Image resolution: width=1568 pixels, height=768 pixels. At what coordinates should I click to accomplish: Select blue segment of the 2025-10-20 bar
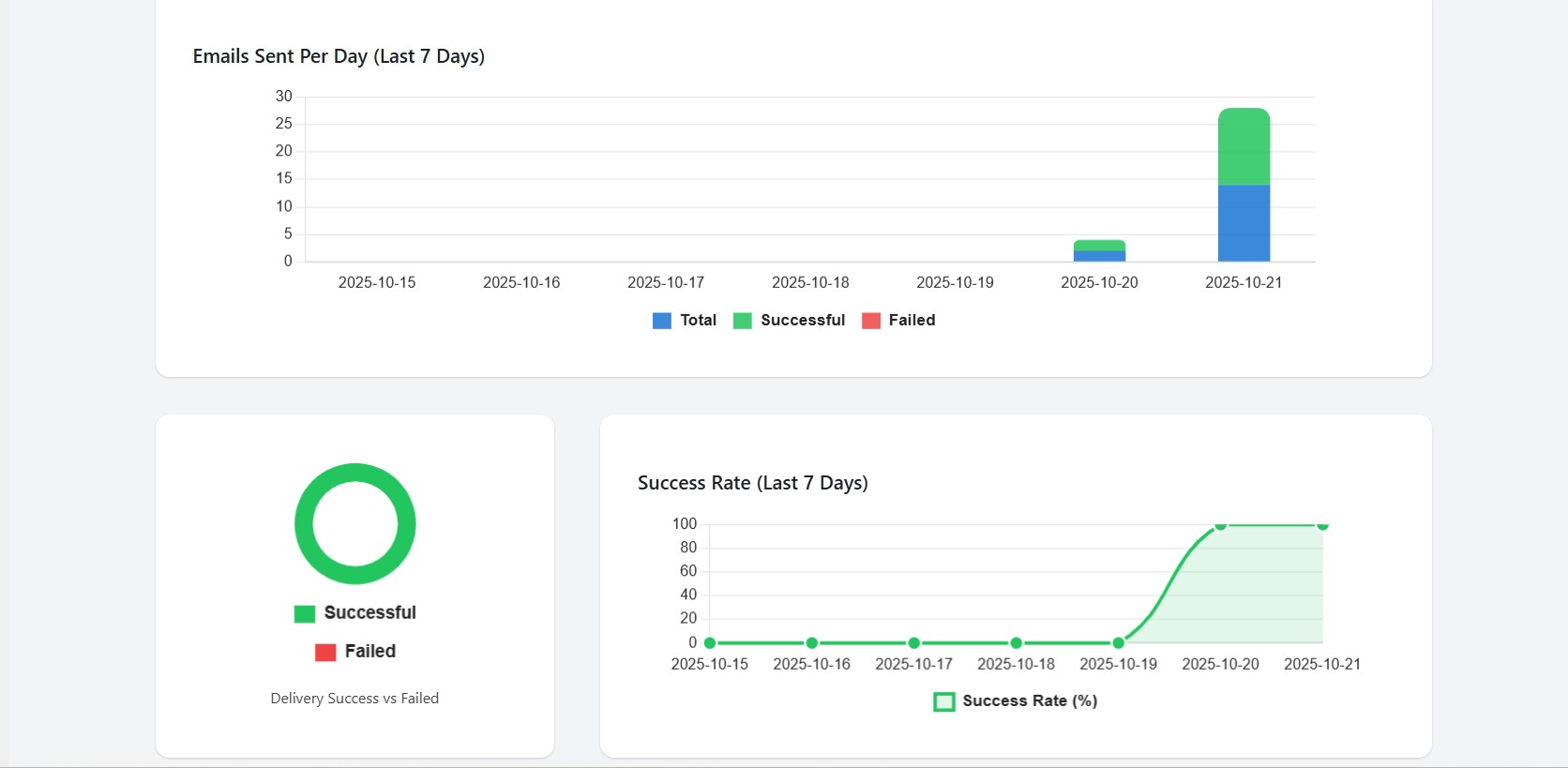pos(1099,256)
